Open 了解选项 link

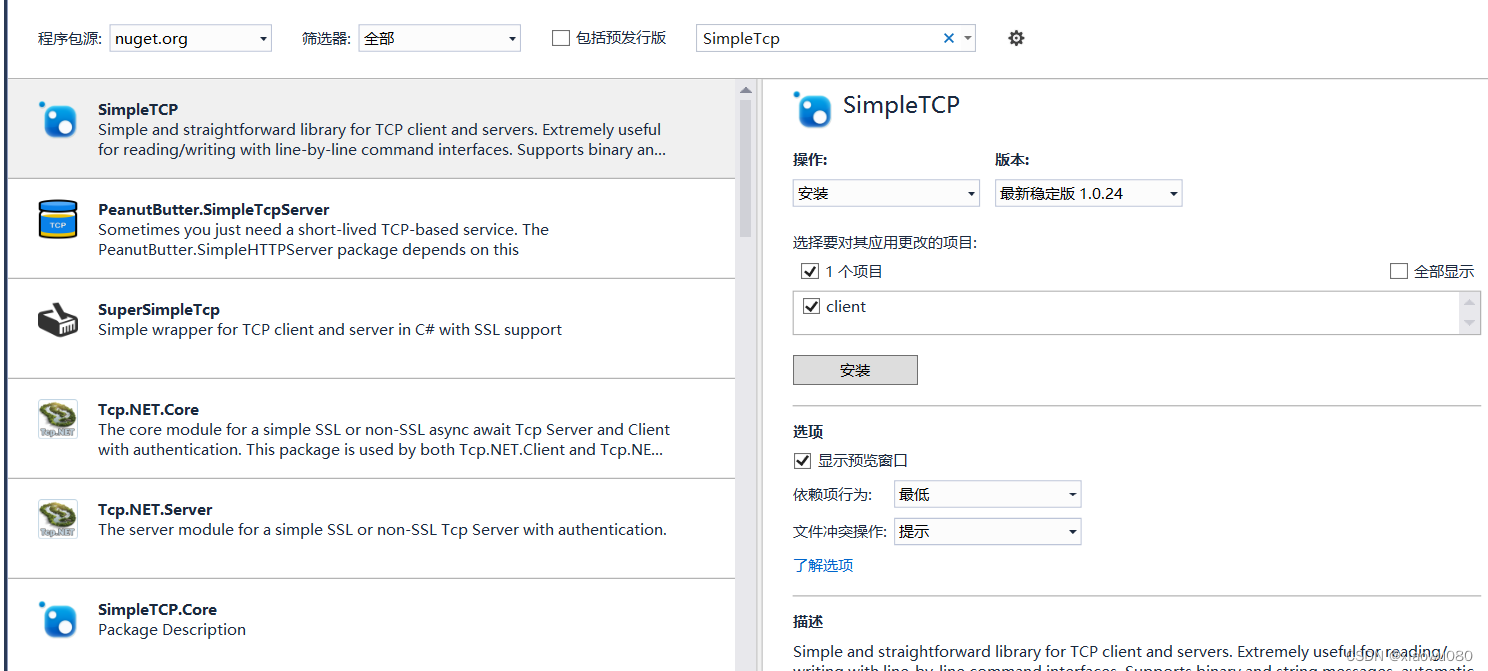tap(823, 565)
